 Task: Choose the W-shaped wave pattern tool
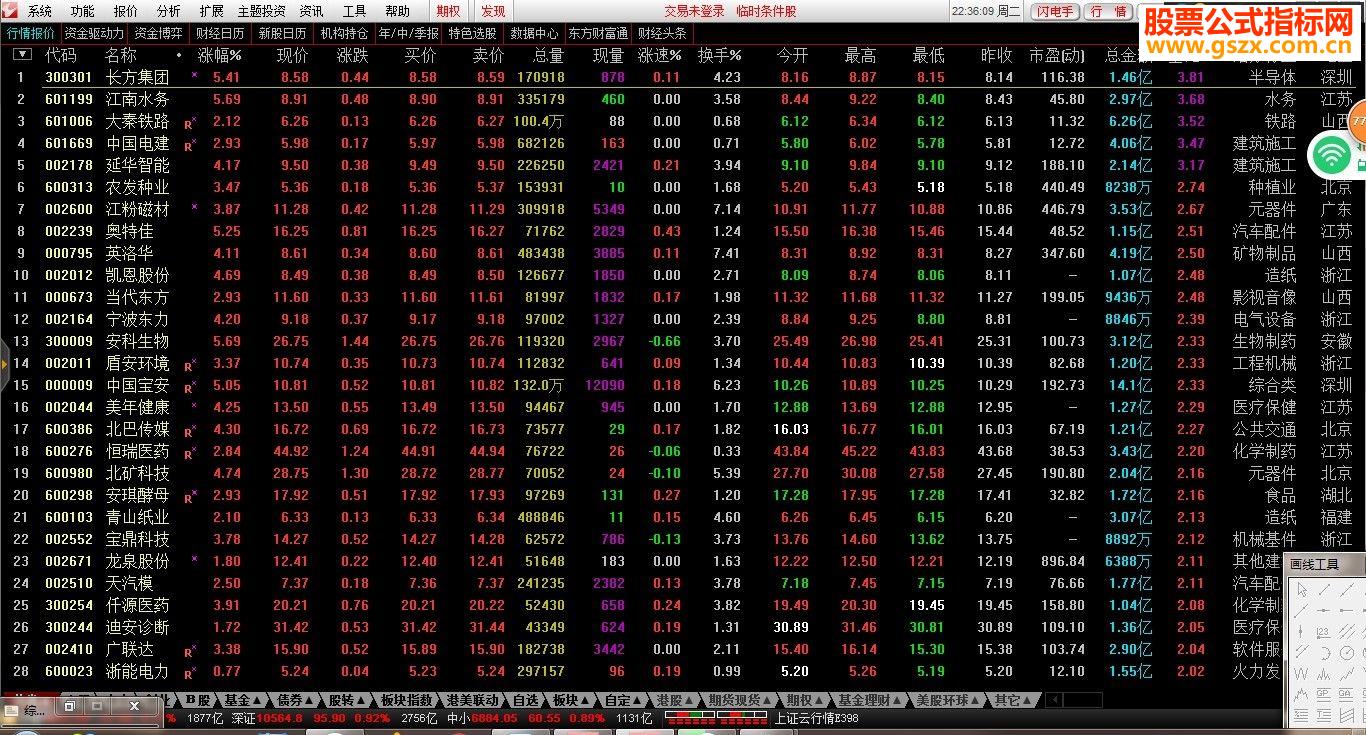click(1301, 673)
